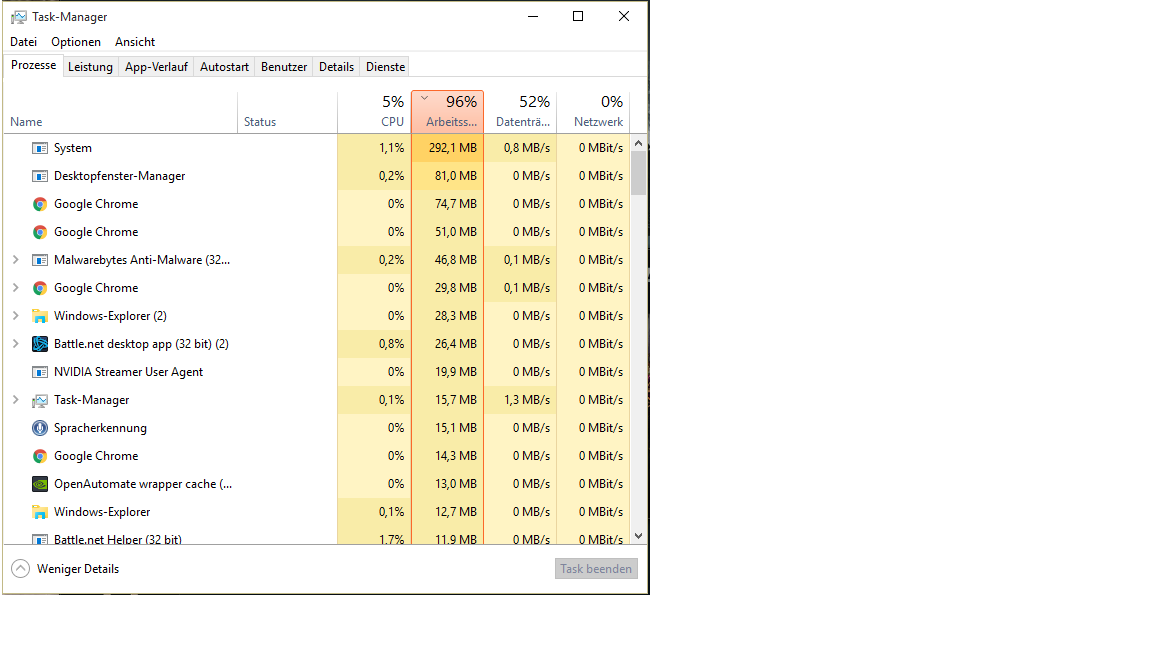Click Chrome icon in the 29,8 MB row

[x=40, y=288]
